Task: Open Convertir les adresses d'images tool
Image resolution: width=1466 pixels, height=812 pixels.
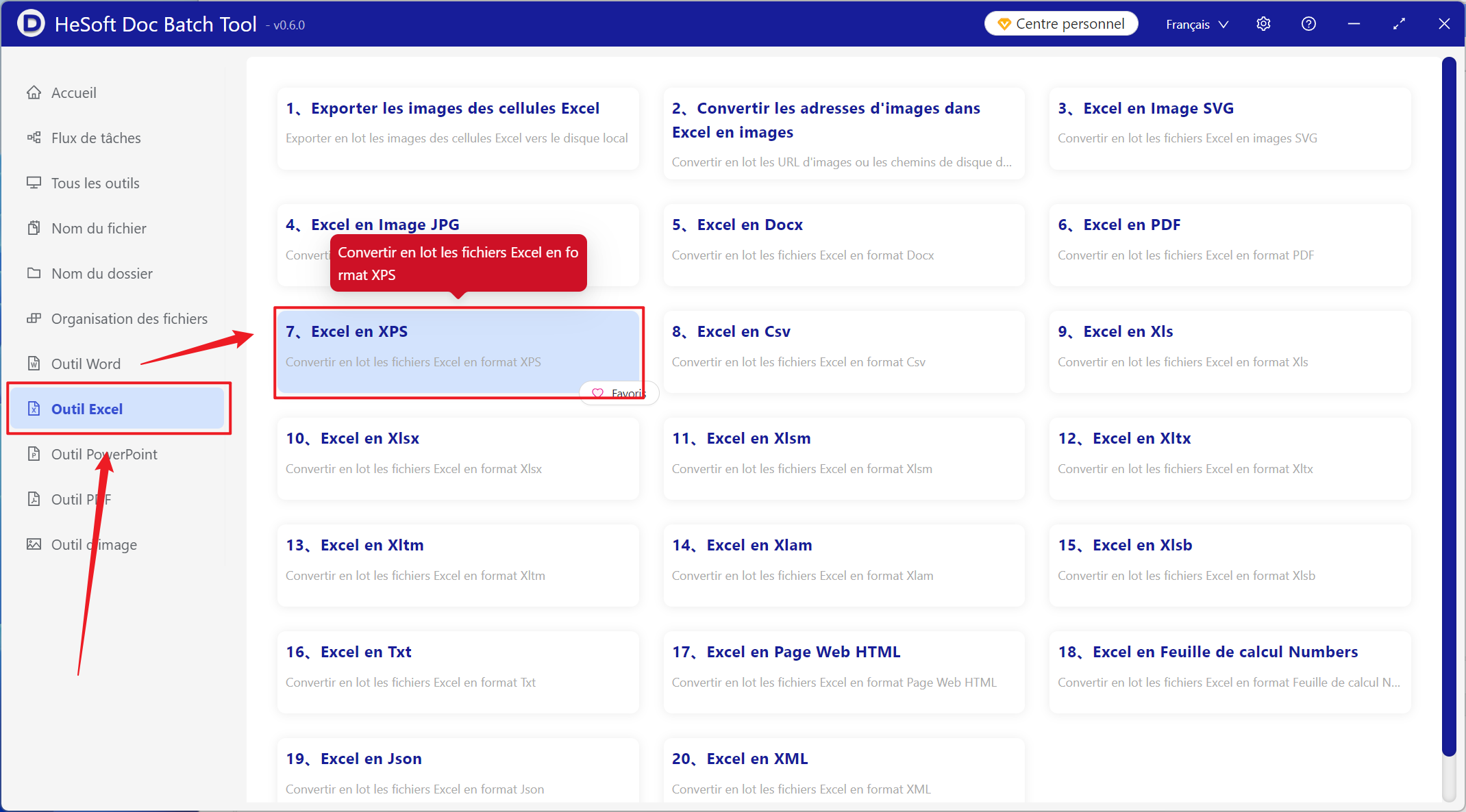Action: pyautogui.click(x=843, y=134)
